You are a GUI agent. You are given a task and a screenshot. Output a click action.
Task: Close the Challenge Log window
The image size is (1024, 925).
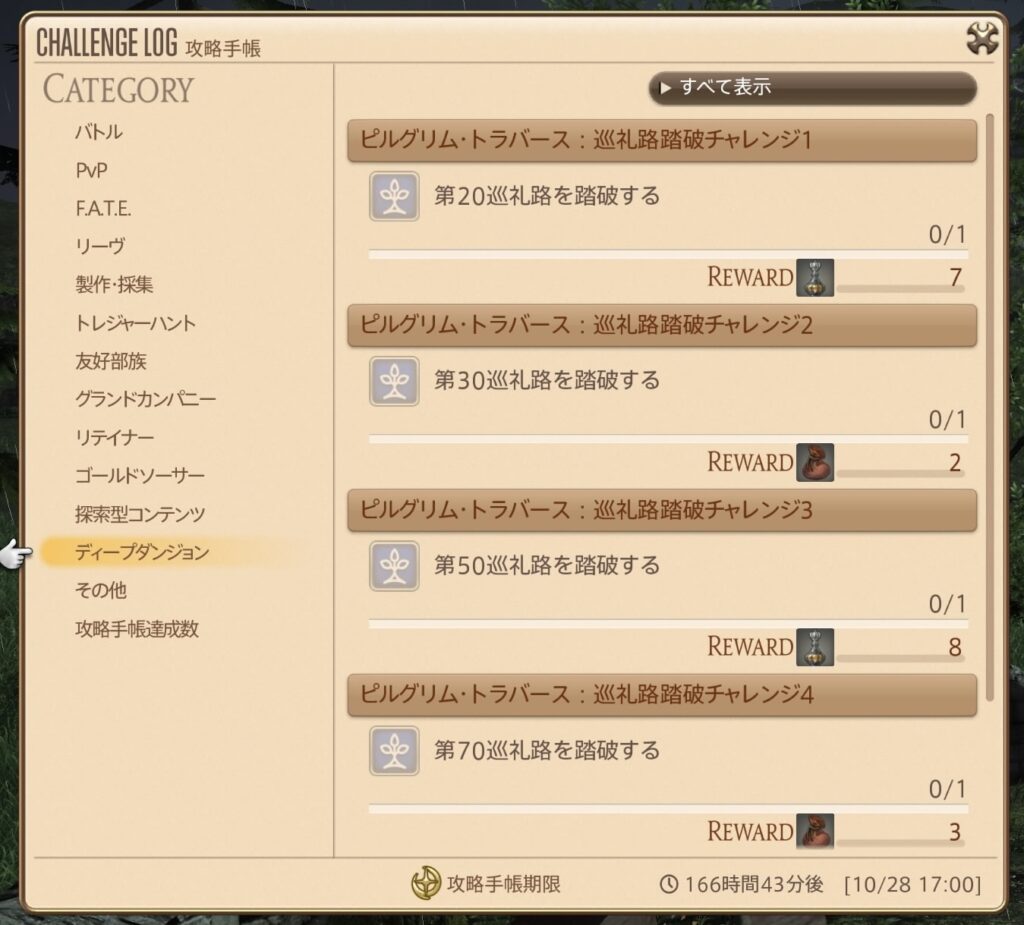(982, 38)
